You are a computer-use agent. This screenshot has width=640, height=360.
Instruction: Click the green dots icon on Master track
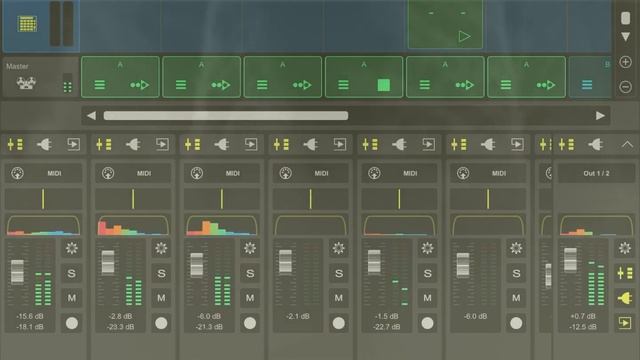[67, 87]
